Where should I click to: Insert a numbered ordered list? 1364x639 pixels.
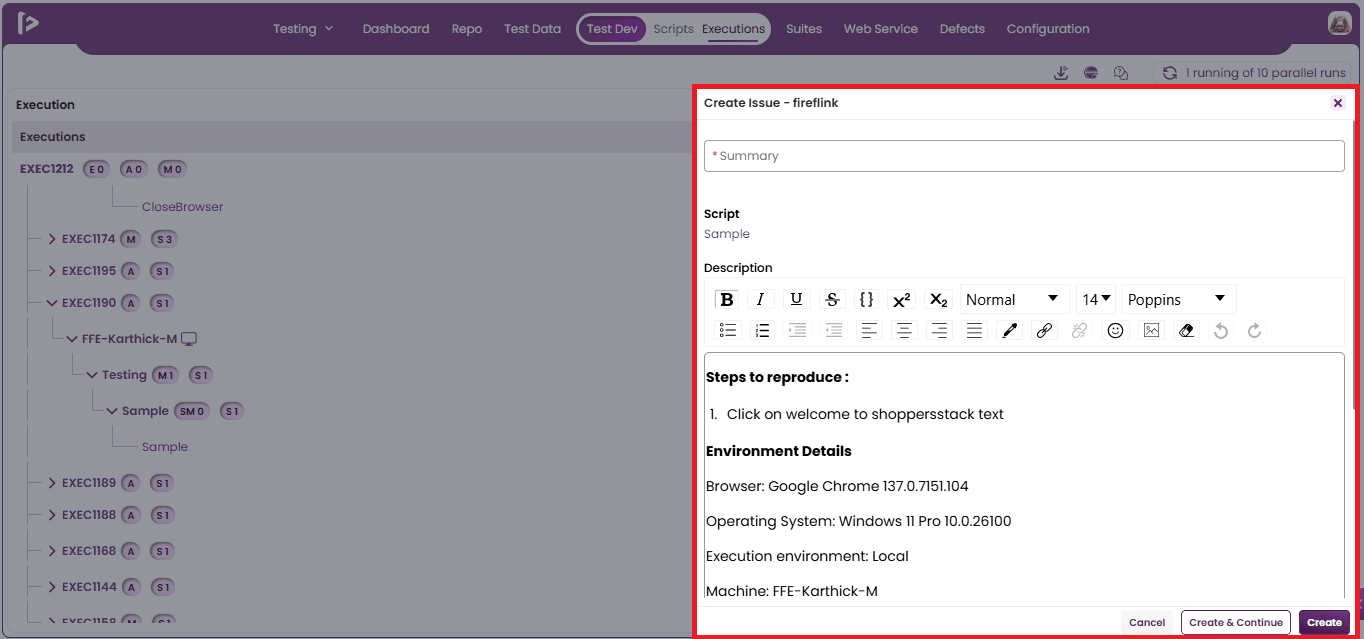pos(762,330)
